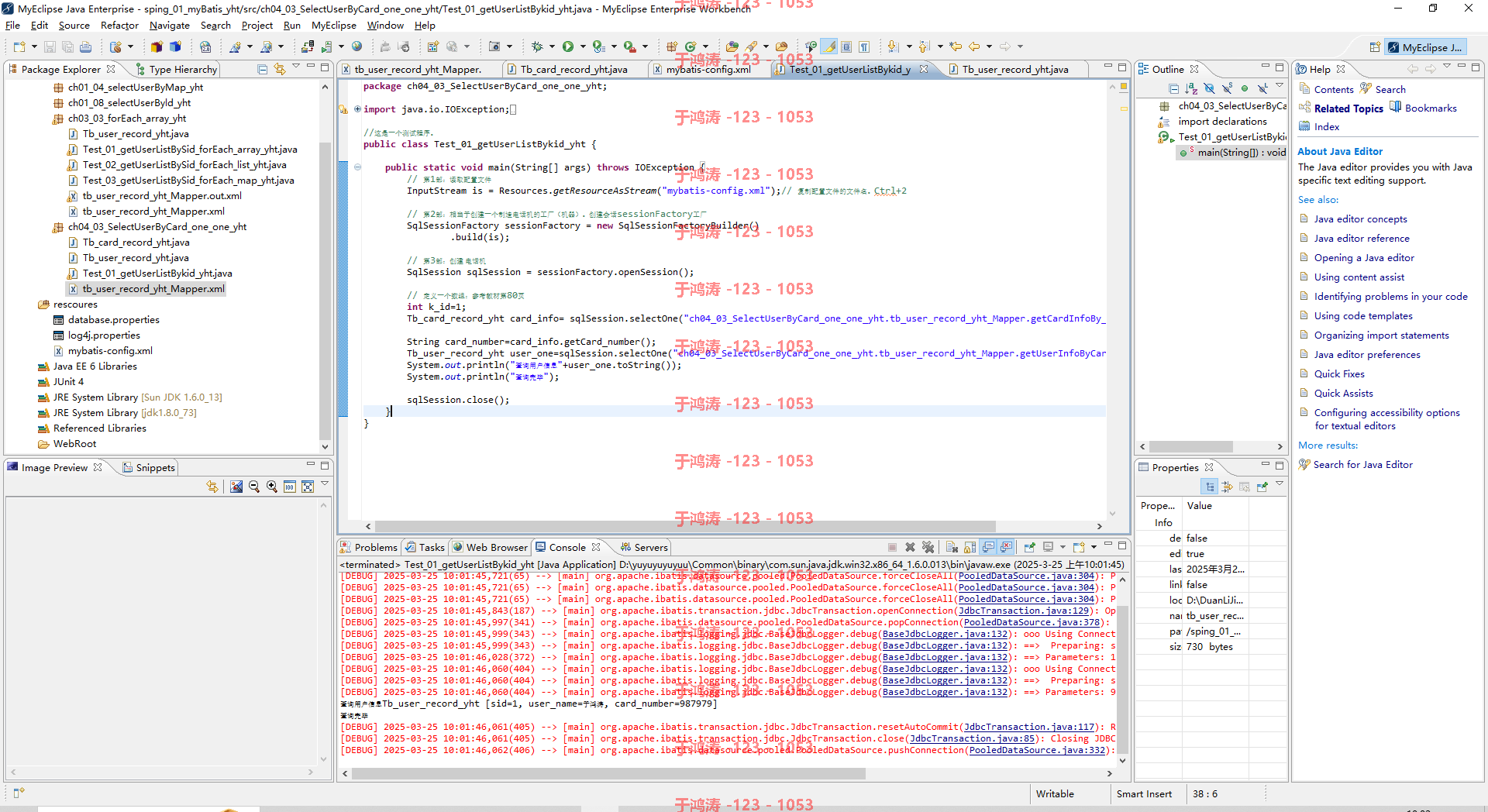Click the Capture camera toolbar icon
The width and height of the screenshot is (1488, 812).
tap(494, 46)
